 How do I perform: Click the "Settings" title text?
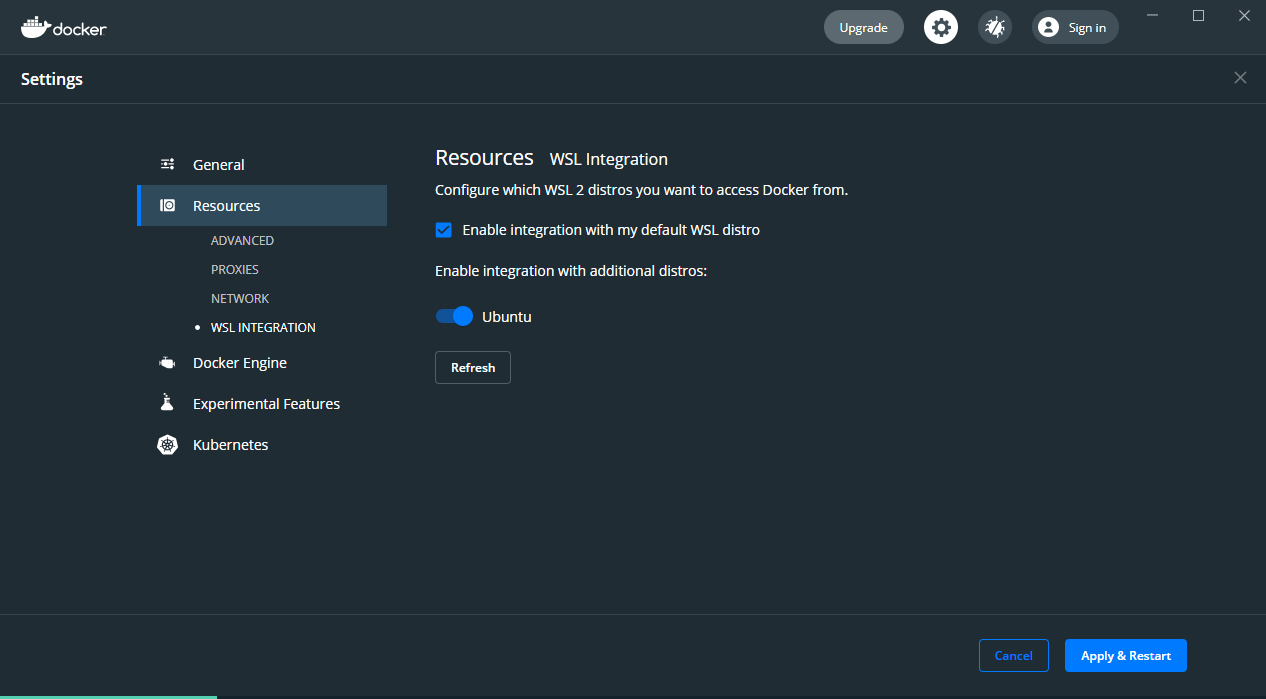(52, 79)
